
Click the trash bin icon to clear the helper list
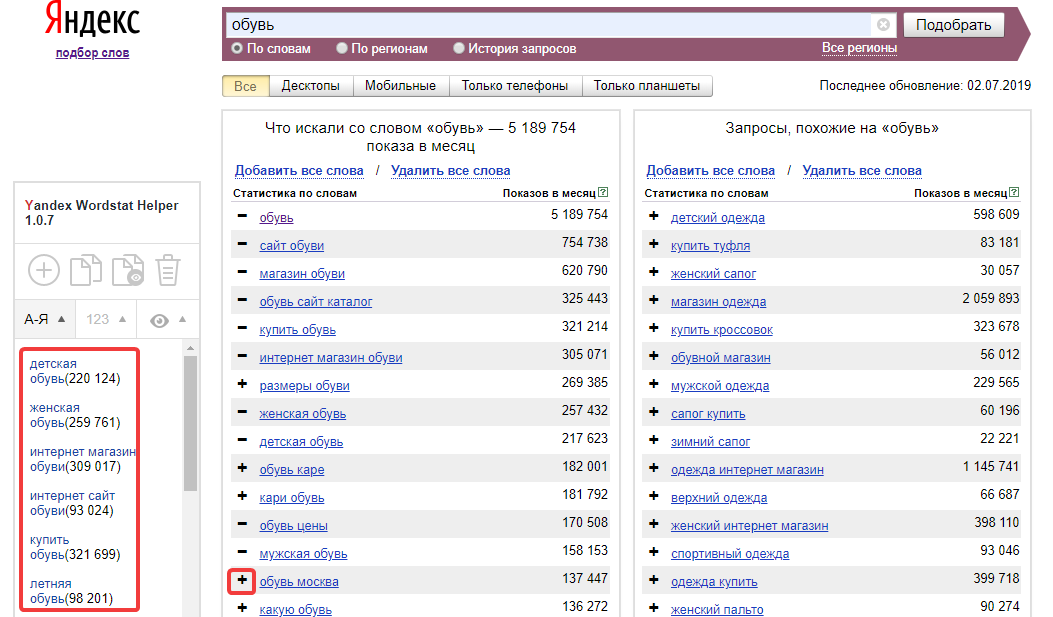[x=168, y=270]
